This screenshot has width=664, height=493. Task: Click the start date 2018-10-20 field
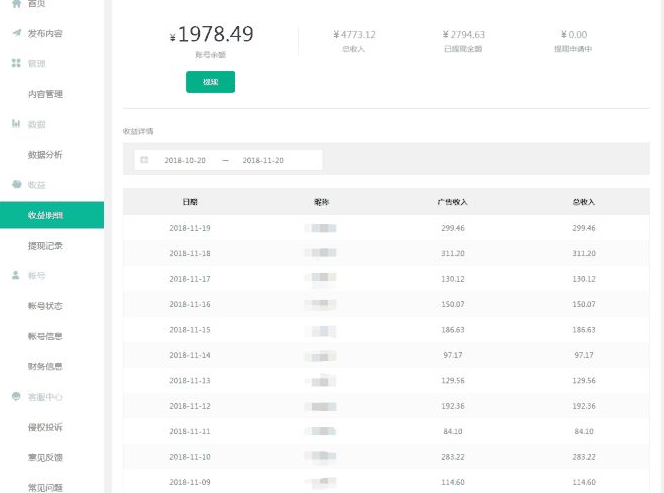pyautogui.click(x=185, y=160)
